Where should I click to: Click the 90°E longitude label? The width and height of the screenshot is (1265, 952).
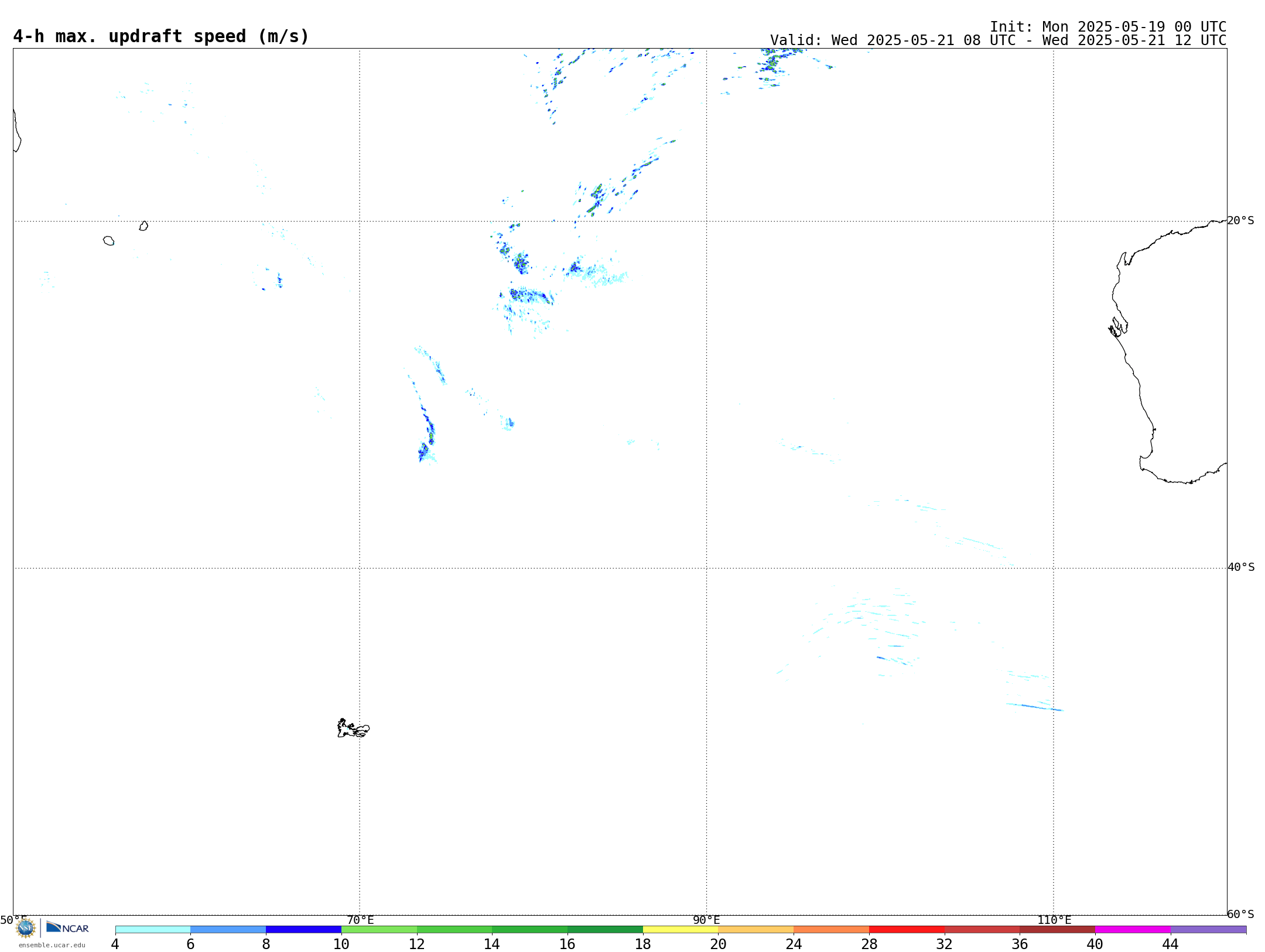pos(706,920)
